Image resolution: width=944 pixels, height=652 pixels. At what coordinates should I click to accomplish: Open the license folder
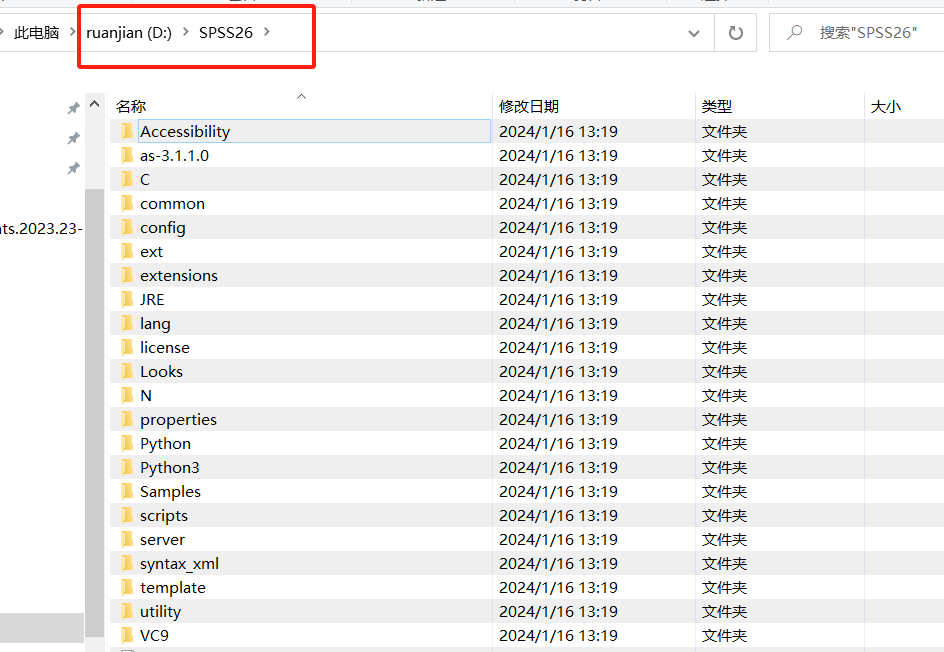(165, 347)
